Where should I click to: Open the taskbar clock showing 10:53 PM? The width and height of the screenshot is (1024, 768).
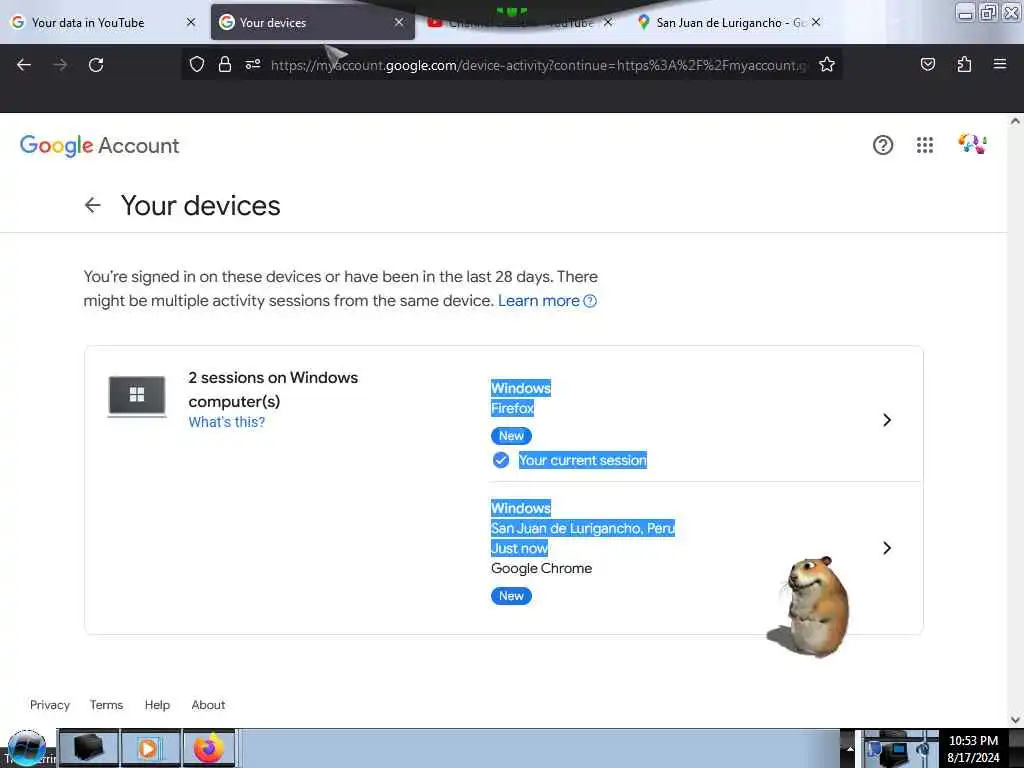coord(973,748)
